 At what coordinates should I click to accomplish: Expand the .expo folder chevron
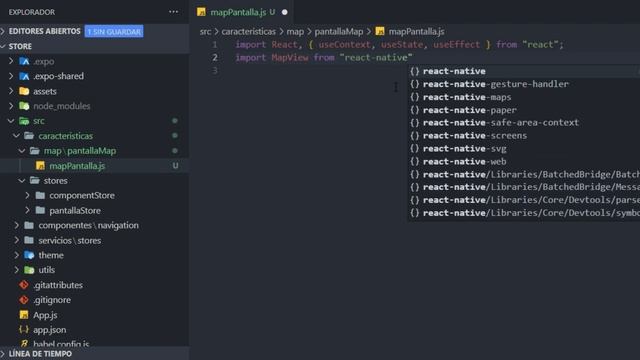pos(11,61)
